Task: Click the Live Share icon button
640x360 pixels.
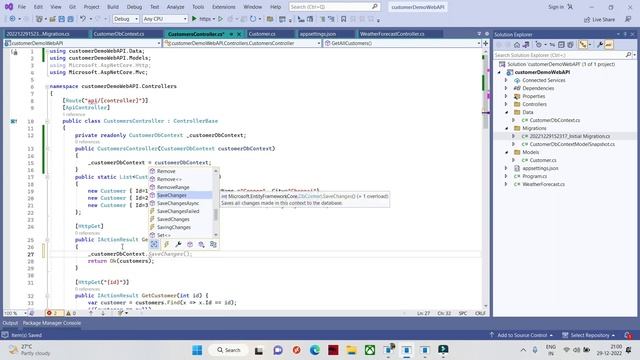Action: click(x=599, y=19)
